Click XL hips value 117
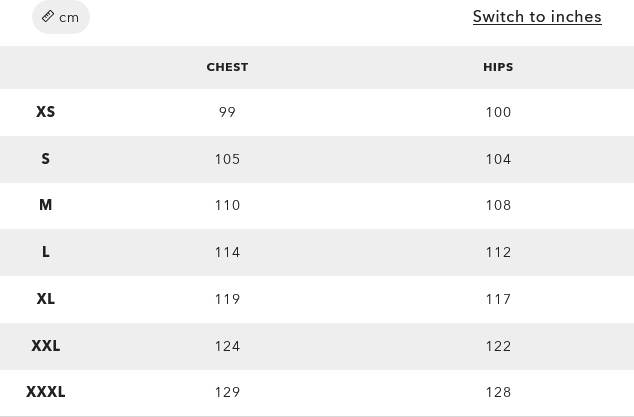This screenshot has width=634, height=417. [x=498, y=299]
